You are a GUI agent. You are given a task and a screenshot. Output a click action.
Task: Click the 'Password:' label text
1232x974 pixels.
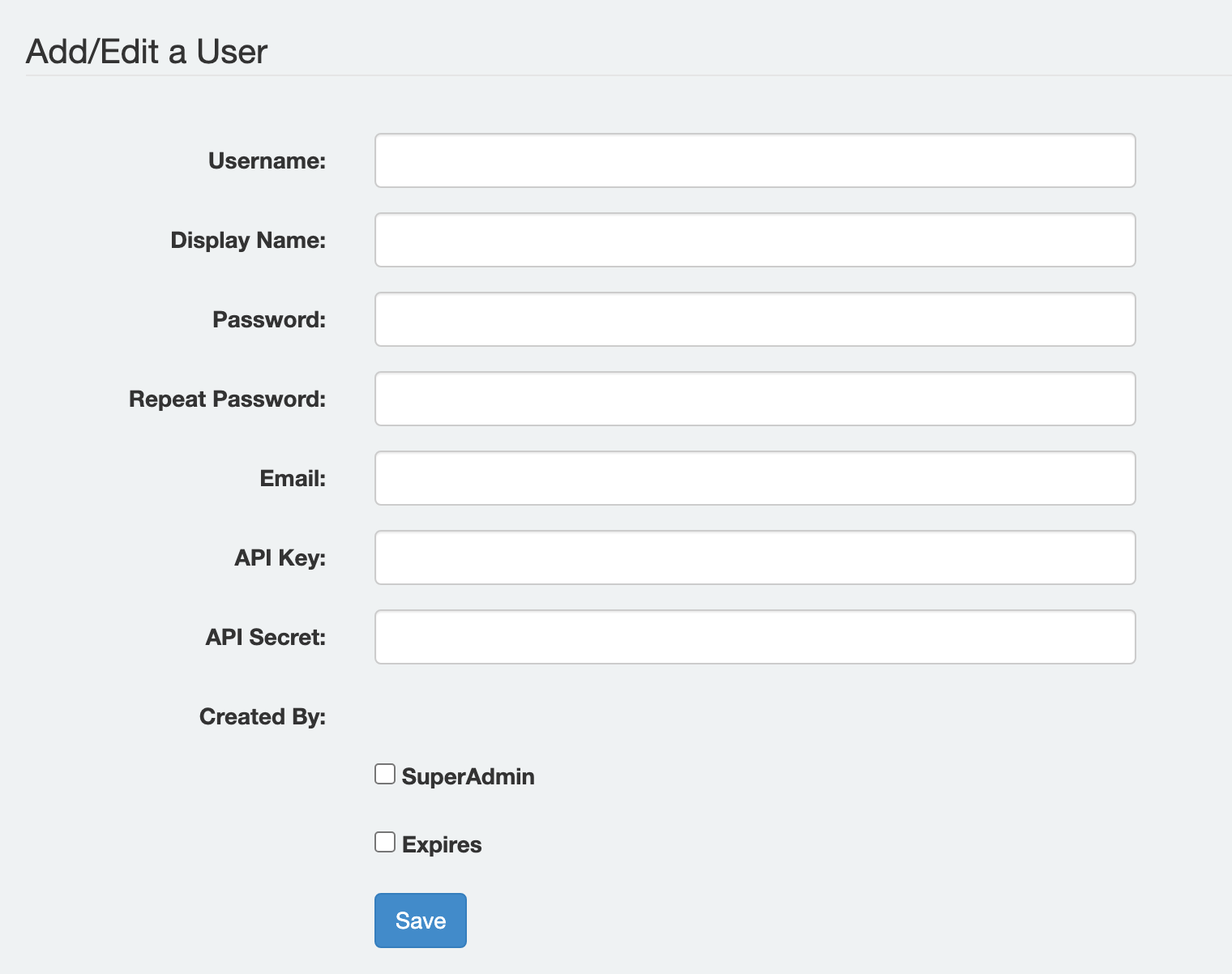pyautogui.click(x=269, y=319)
